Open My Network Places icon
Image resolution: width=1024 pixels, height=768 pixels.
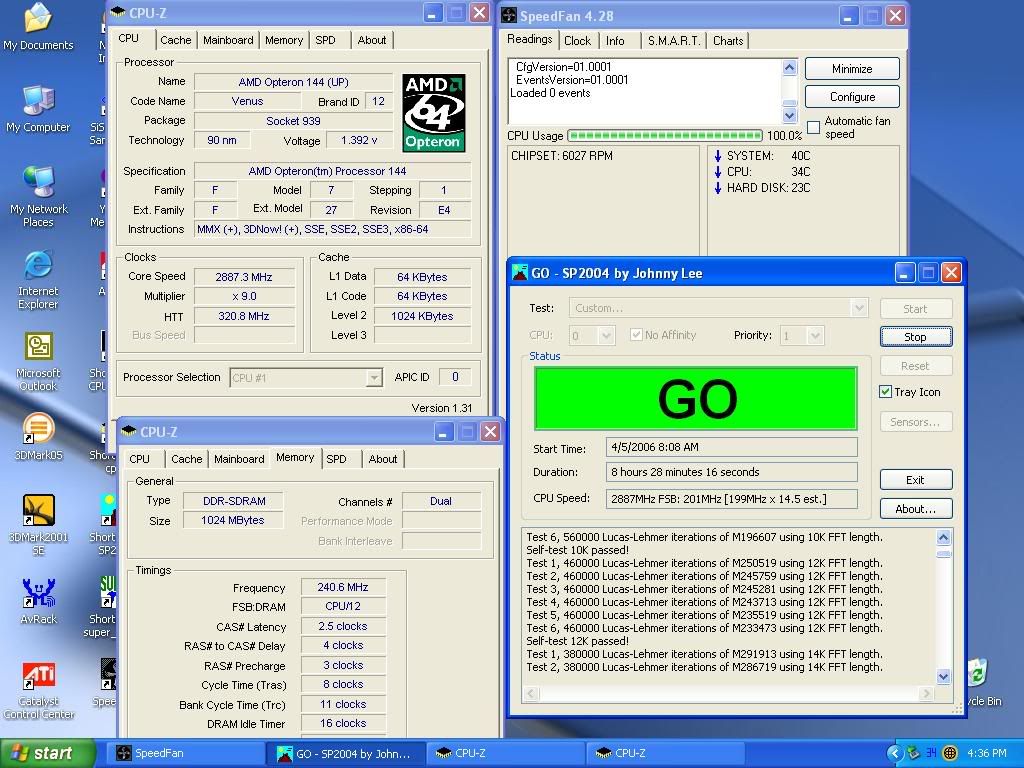click(x=38, y=185)
